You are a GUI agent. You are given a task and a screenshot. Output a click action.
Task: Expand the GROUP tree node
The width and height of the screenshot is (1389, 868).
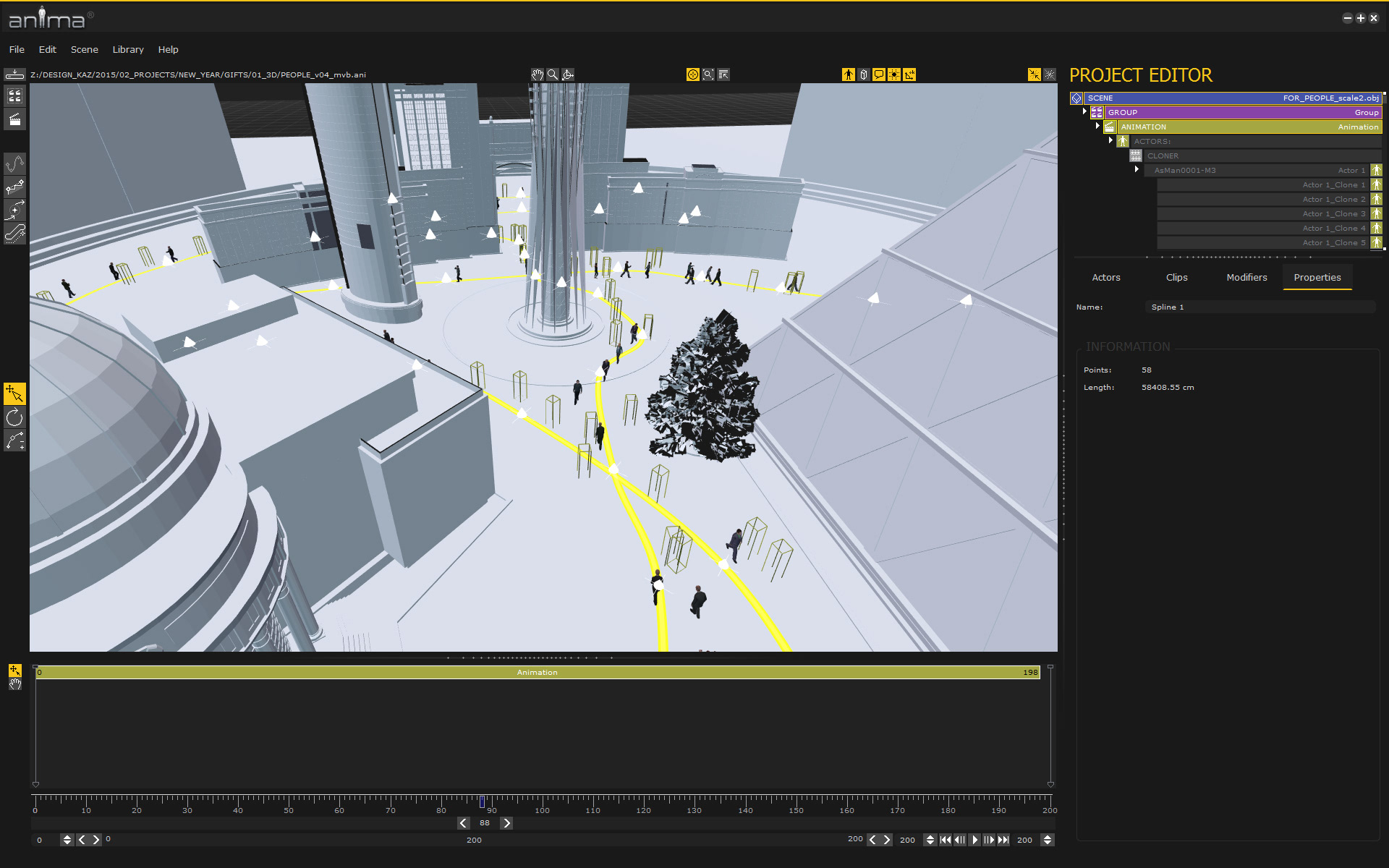(x=1084, y=111)
